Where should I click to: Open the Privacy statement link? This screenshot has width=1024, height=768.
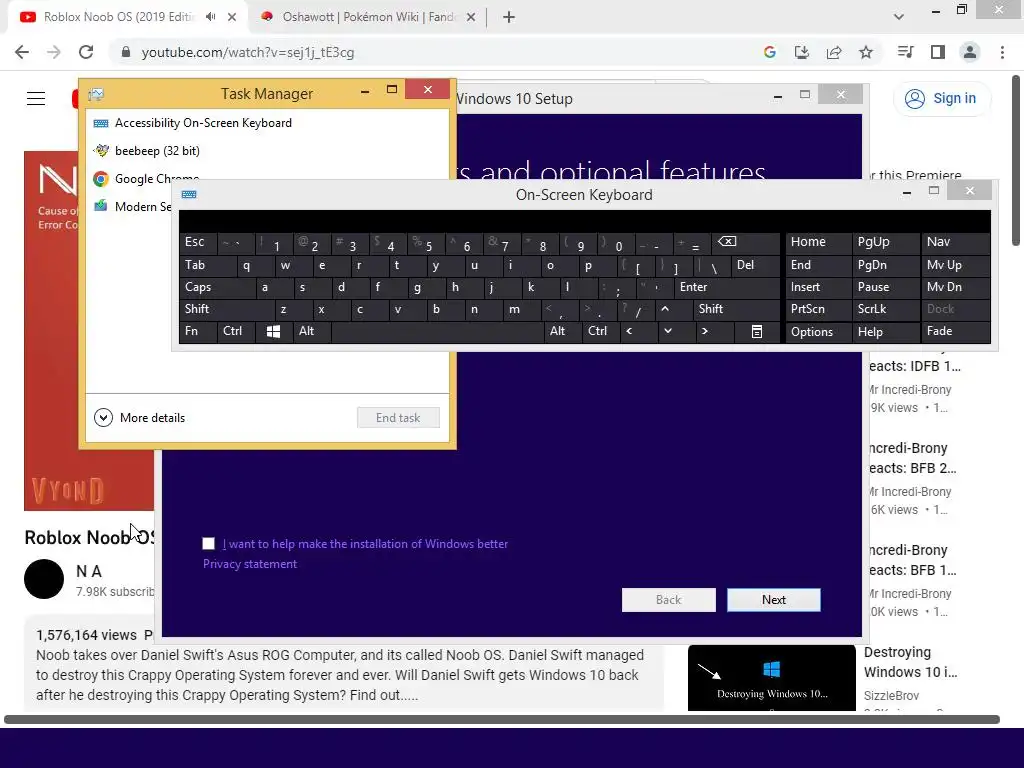coord(249,564)
